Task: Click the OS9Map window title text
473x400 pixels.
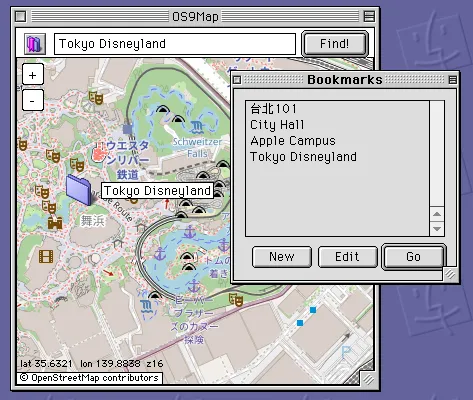Action: tap(195, 16)
